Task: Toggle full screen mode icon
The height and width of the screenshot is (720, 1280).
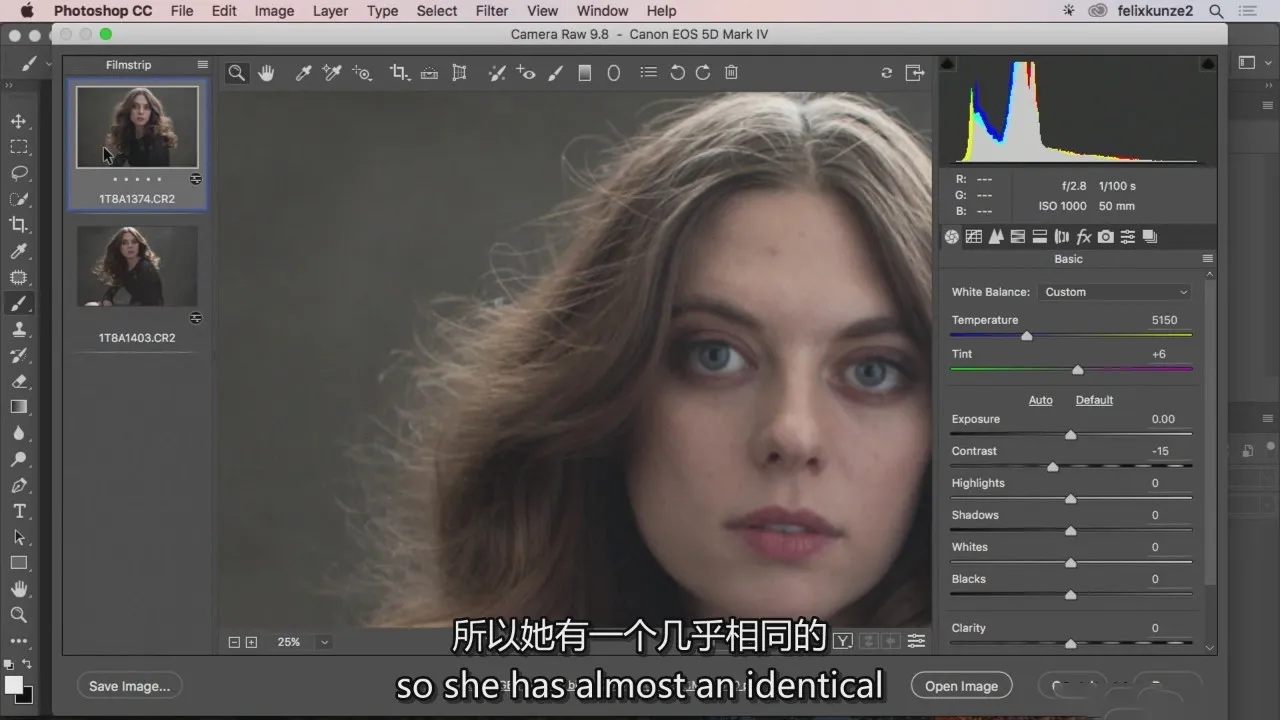Action: point(914,73)
